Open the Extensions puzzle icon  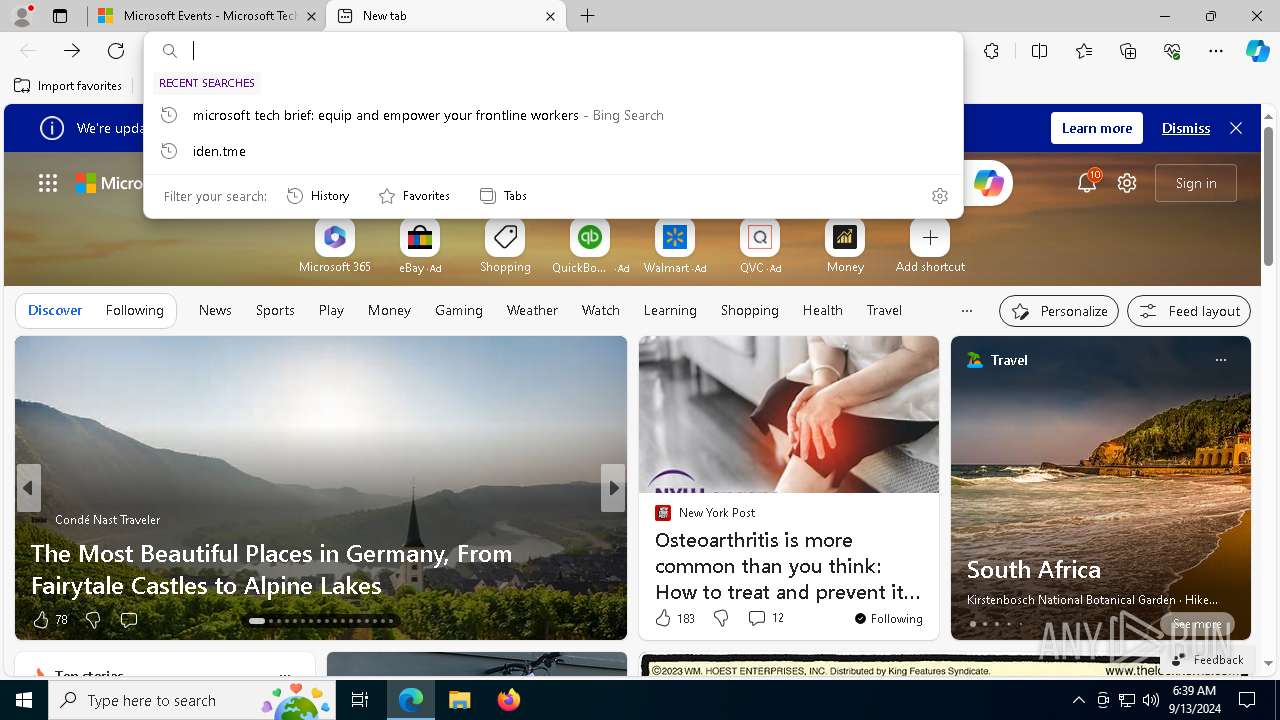991,51
